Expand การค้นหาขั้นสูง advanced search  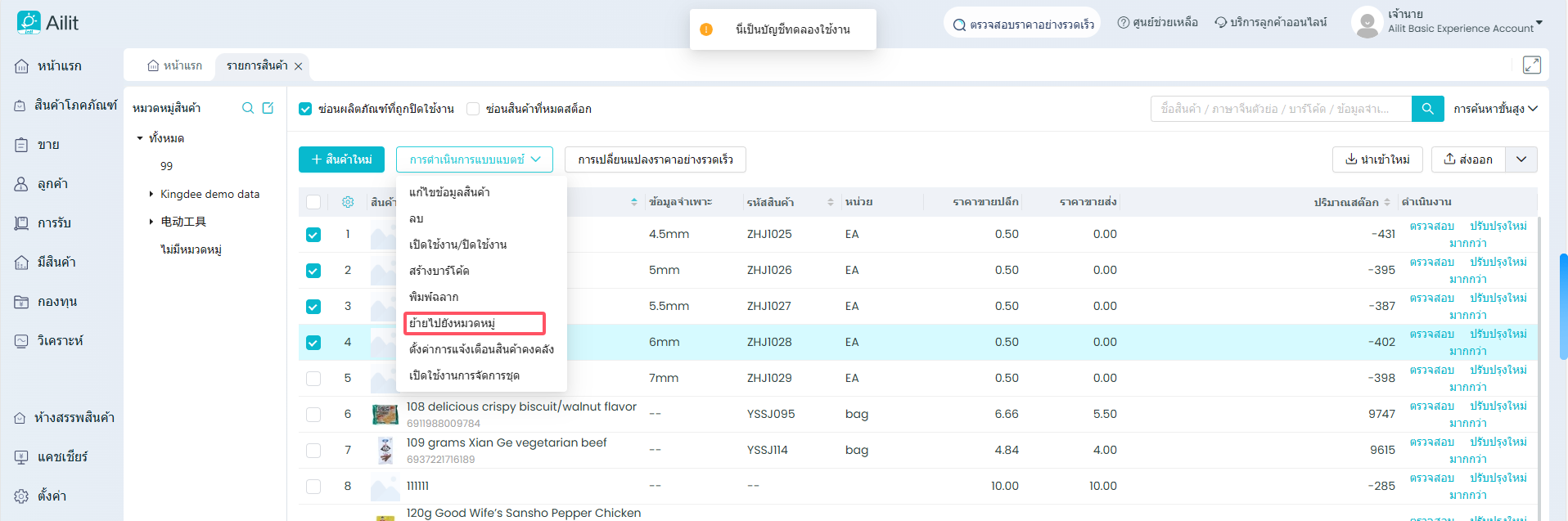point(1495,109)
